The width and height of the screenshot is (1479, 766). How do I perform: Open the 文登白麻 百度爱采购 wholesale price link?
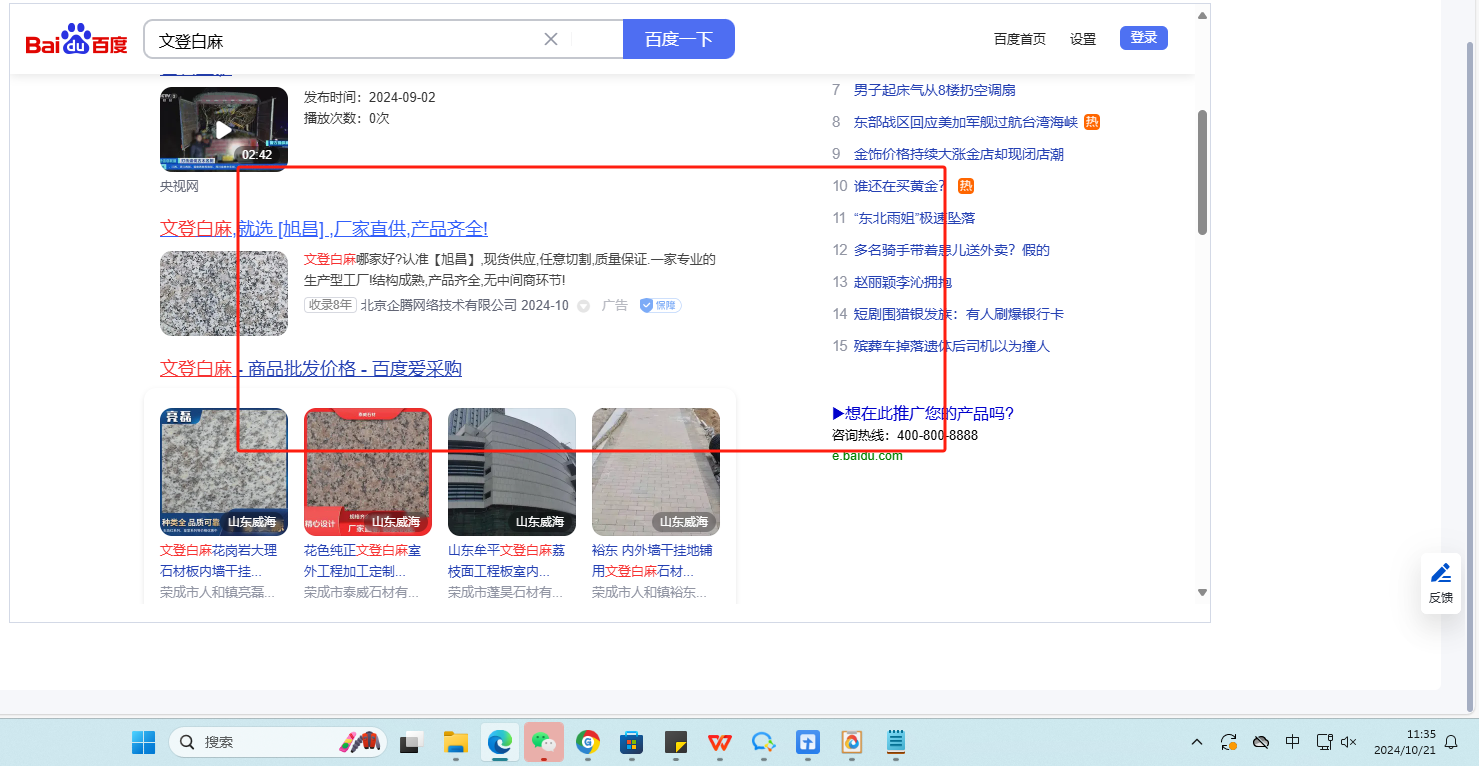pos(311,369)
